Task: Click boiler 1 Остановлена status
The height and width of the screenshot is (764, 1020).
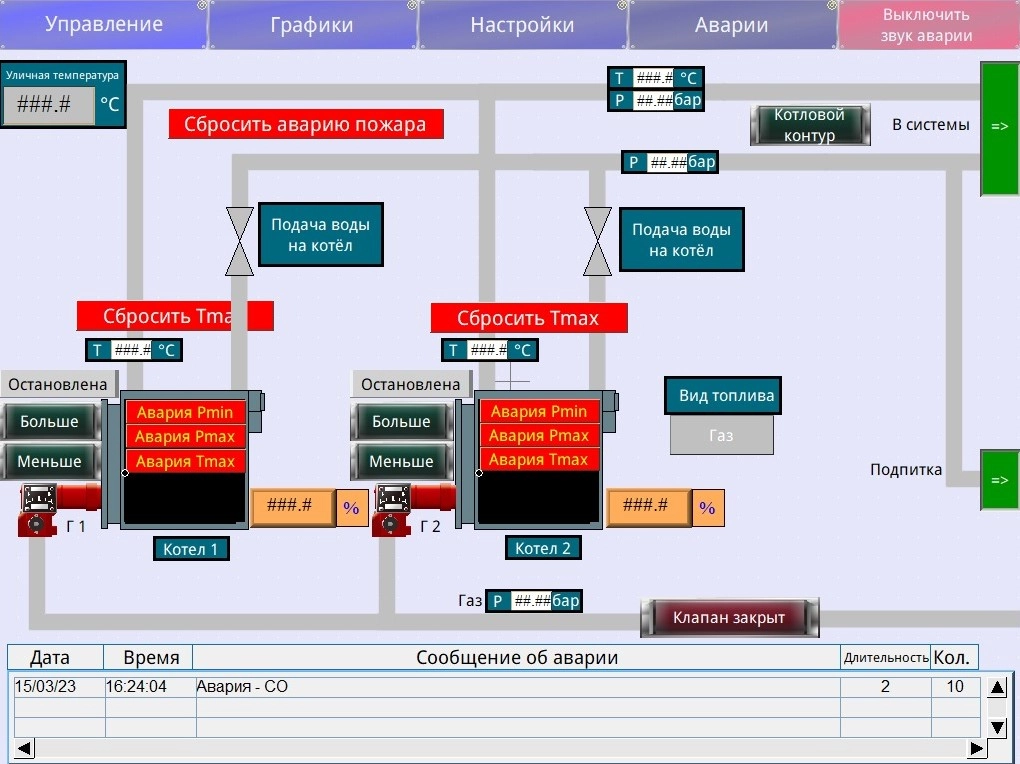Action: (58, 384)
